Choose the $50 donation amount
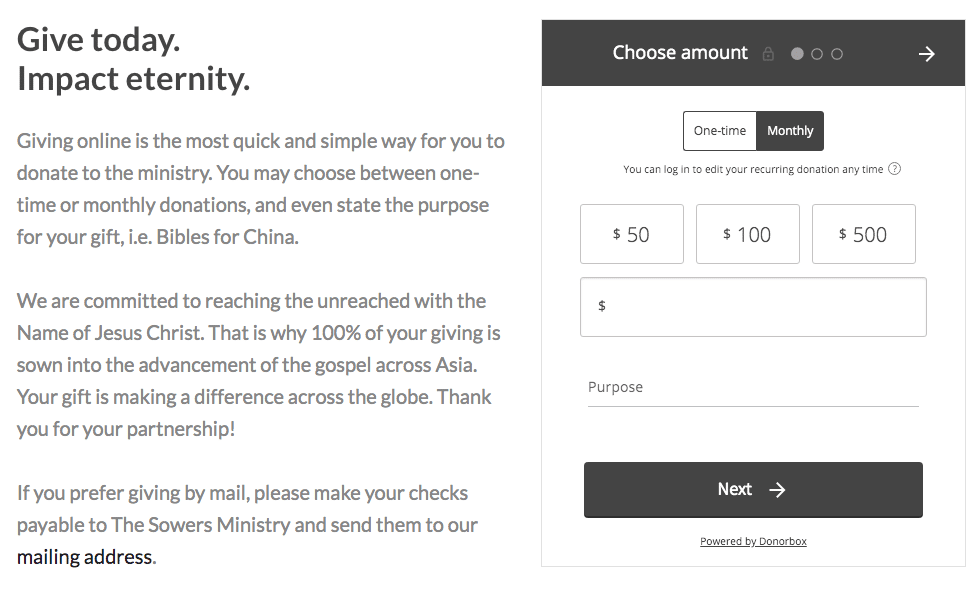The image size is (973, 594). click(x=632, y=234)
